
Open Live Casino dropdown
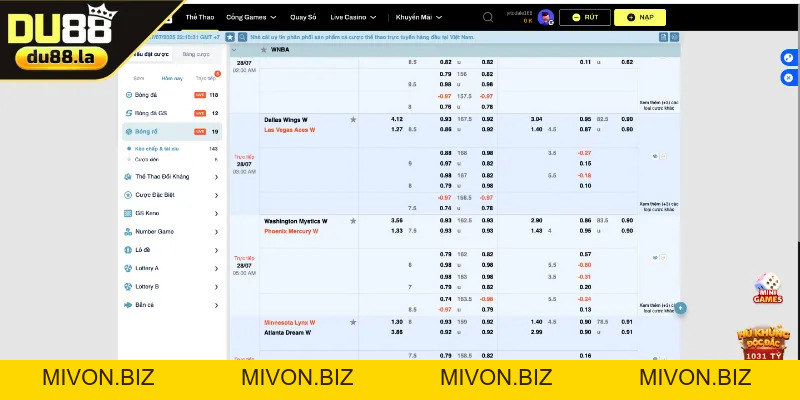(353, 17)
